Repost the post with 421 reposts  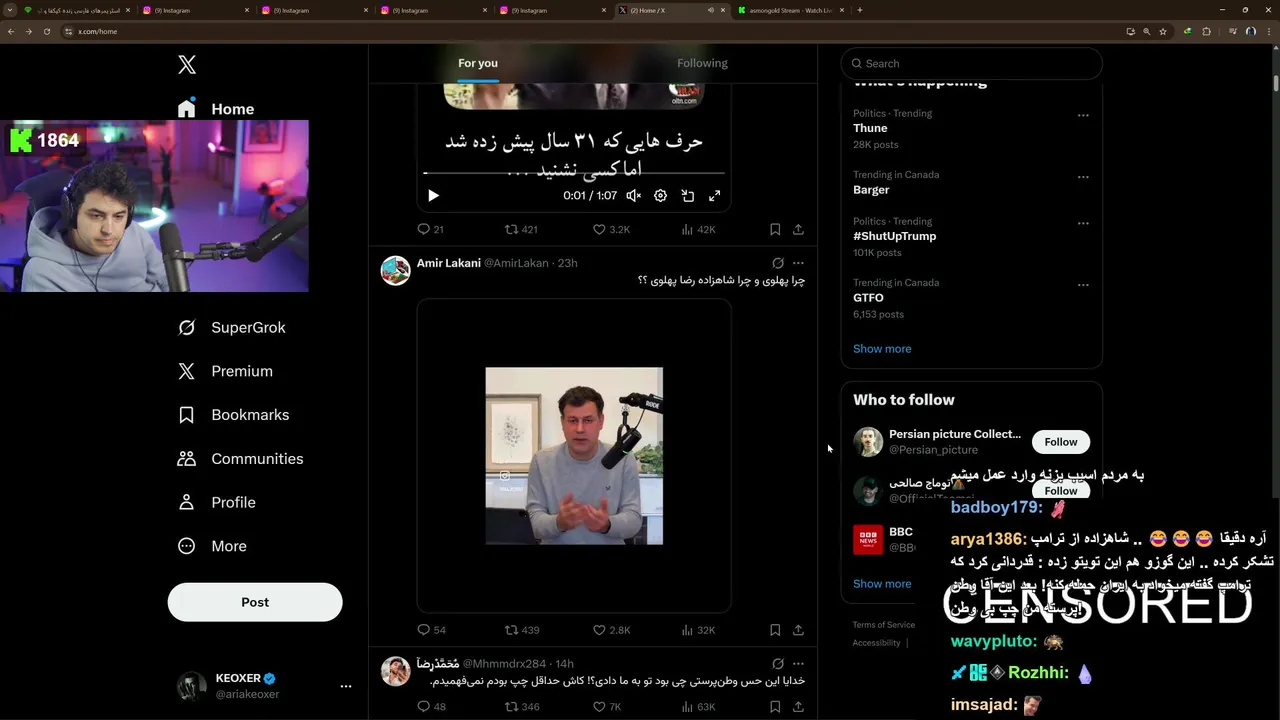521,229
